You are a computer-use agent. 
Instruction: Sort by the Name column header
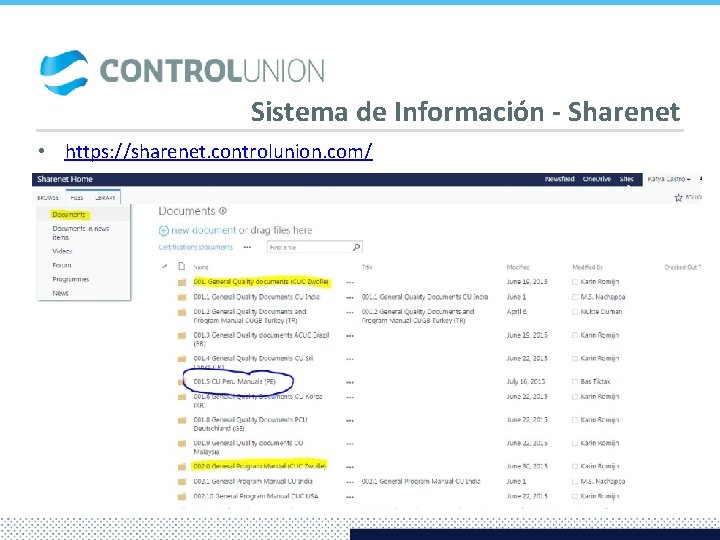pyautogui.click(x=201, y=267)
